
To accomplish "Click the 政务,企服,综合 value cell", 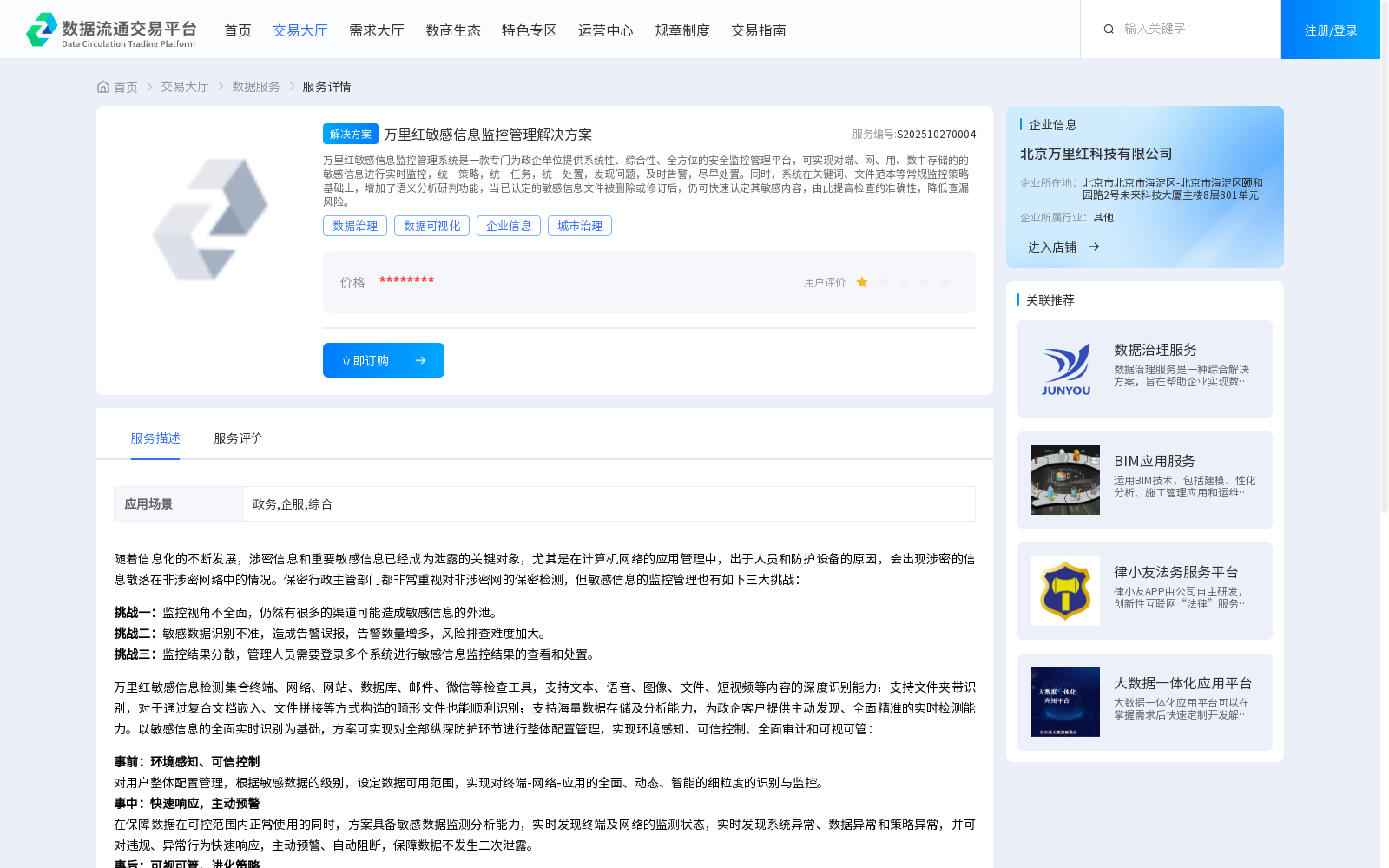I will tap(609, 504).
